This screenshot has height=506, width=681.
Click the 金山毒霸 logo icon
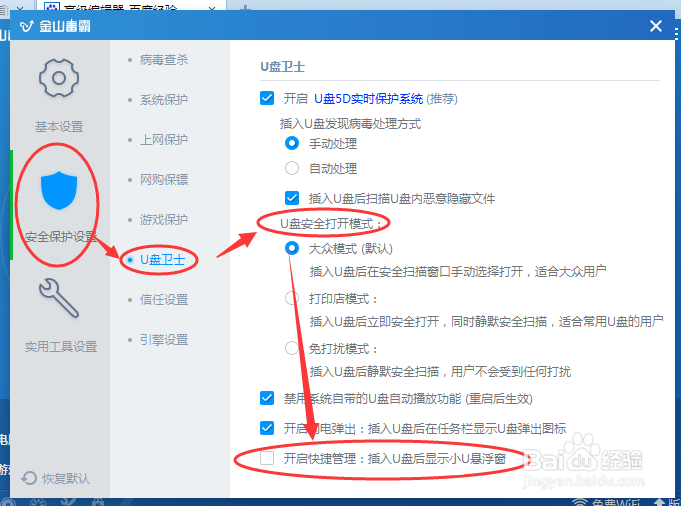pos(26,26)
